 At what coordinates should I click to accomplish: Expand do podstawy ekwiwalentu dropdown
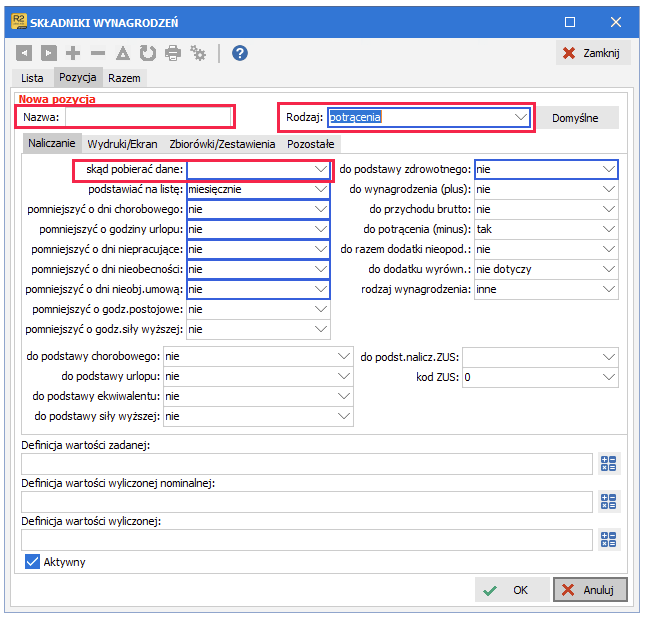(x=343, y=396)
